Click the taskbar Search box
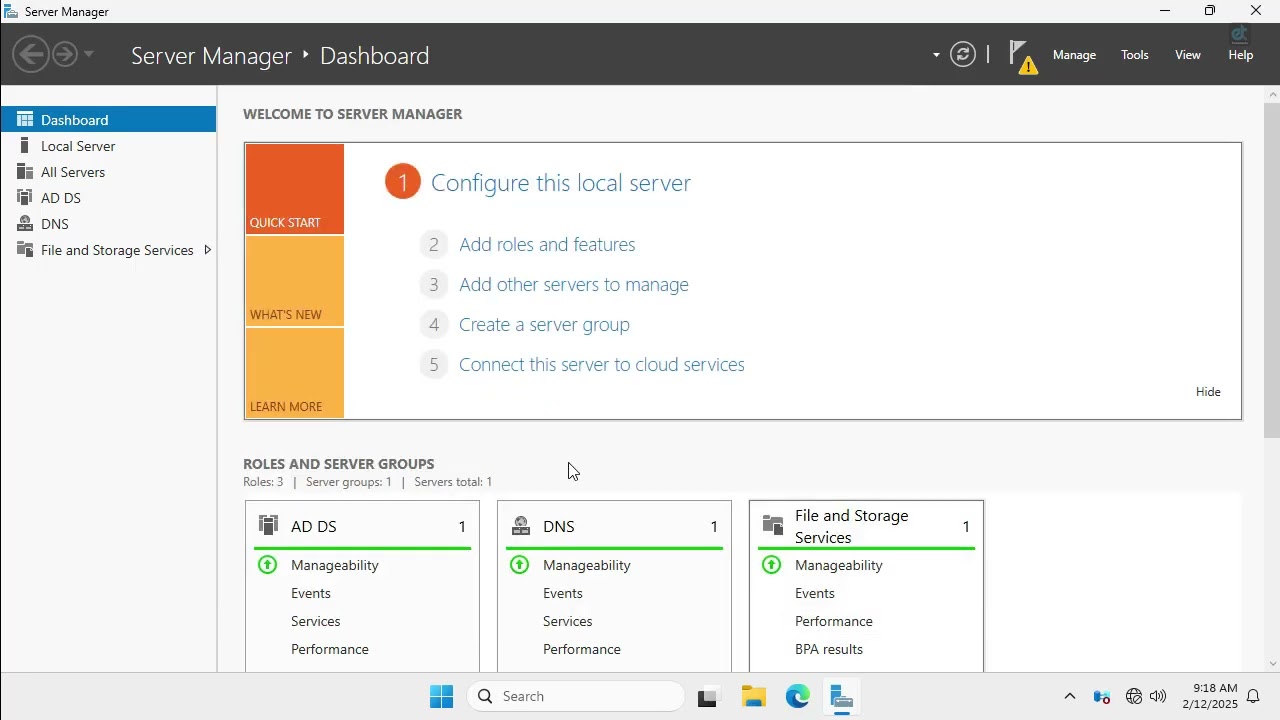This screenshot has width=1280, height=720. [x=576, y=696]
